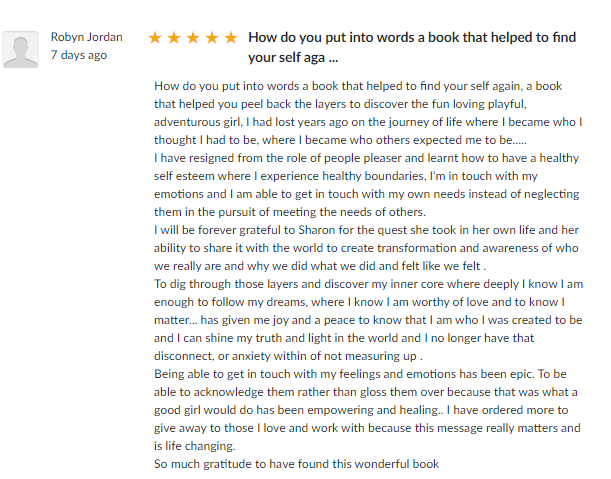Open the bold review title heading
Image resolution: width=611 pixels, height=479 pixels.
coord(411,47)
